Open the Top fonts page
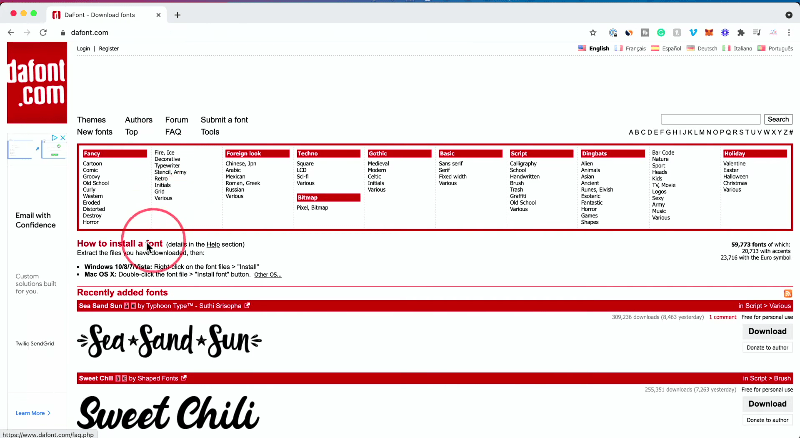 pyautogui.click(x=132, y=132)
